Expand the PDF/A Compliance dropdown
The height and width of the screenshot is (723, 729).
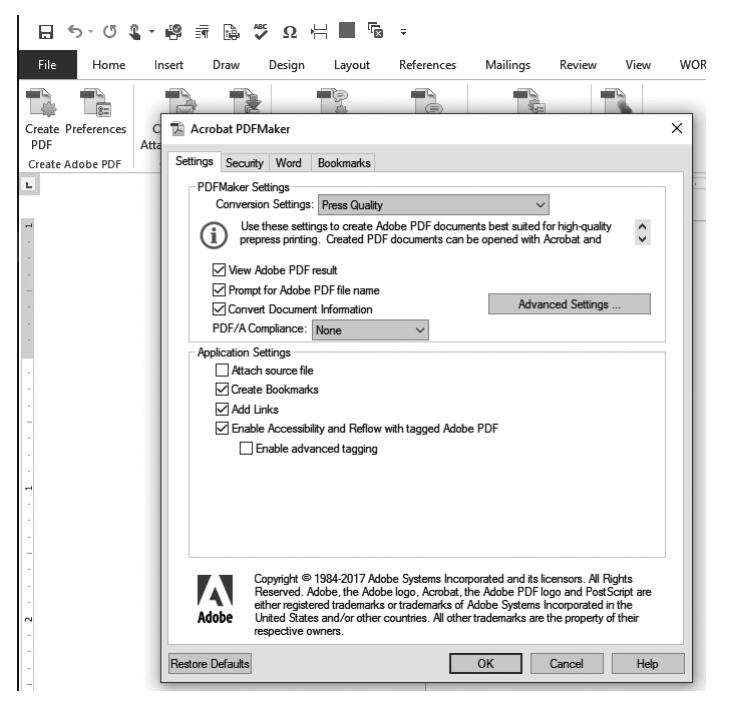pyautogui.click(x=419, y=328)
